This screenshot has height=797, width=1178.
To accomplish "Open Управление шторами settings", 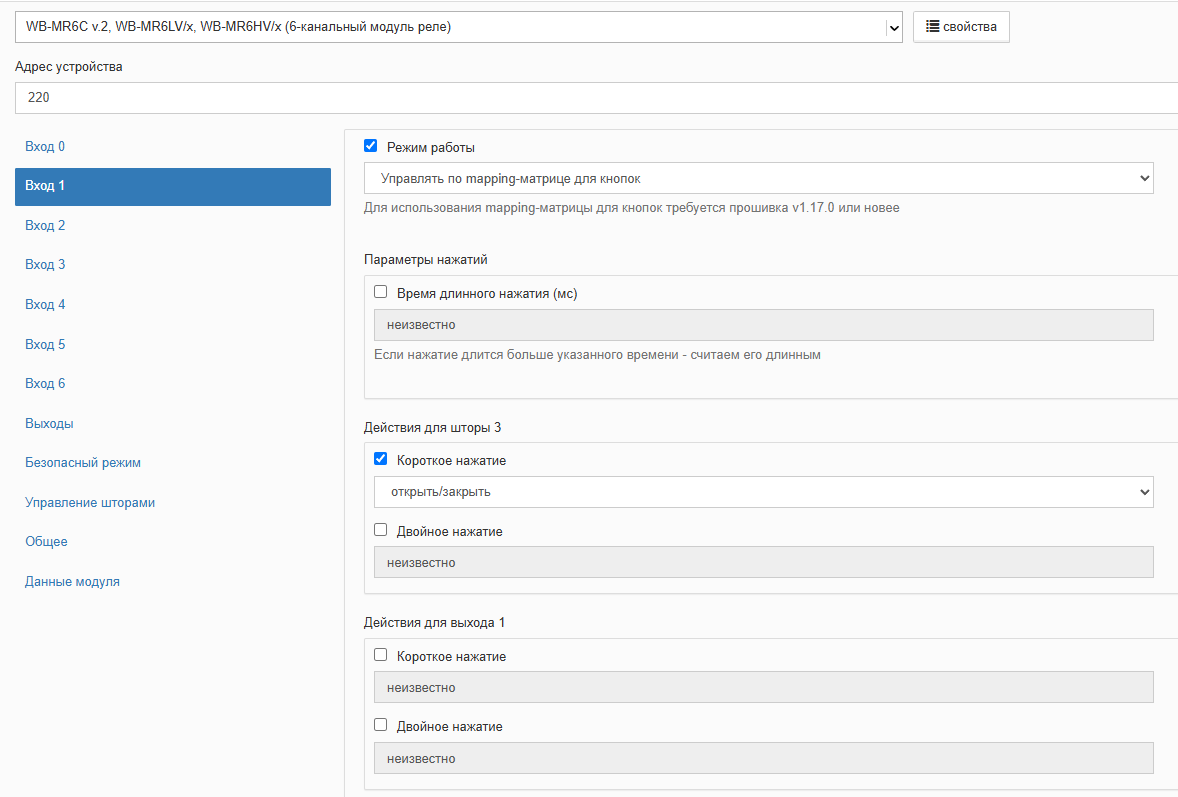I will click(x=90, y=503).
